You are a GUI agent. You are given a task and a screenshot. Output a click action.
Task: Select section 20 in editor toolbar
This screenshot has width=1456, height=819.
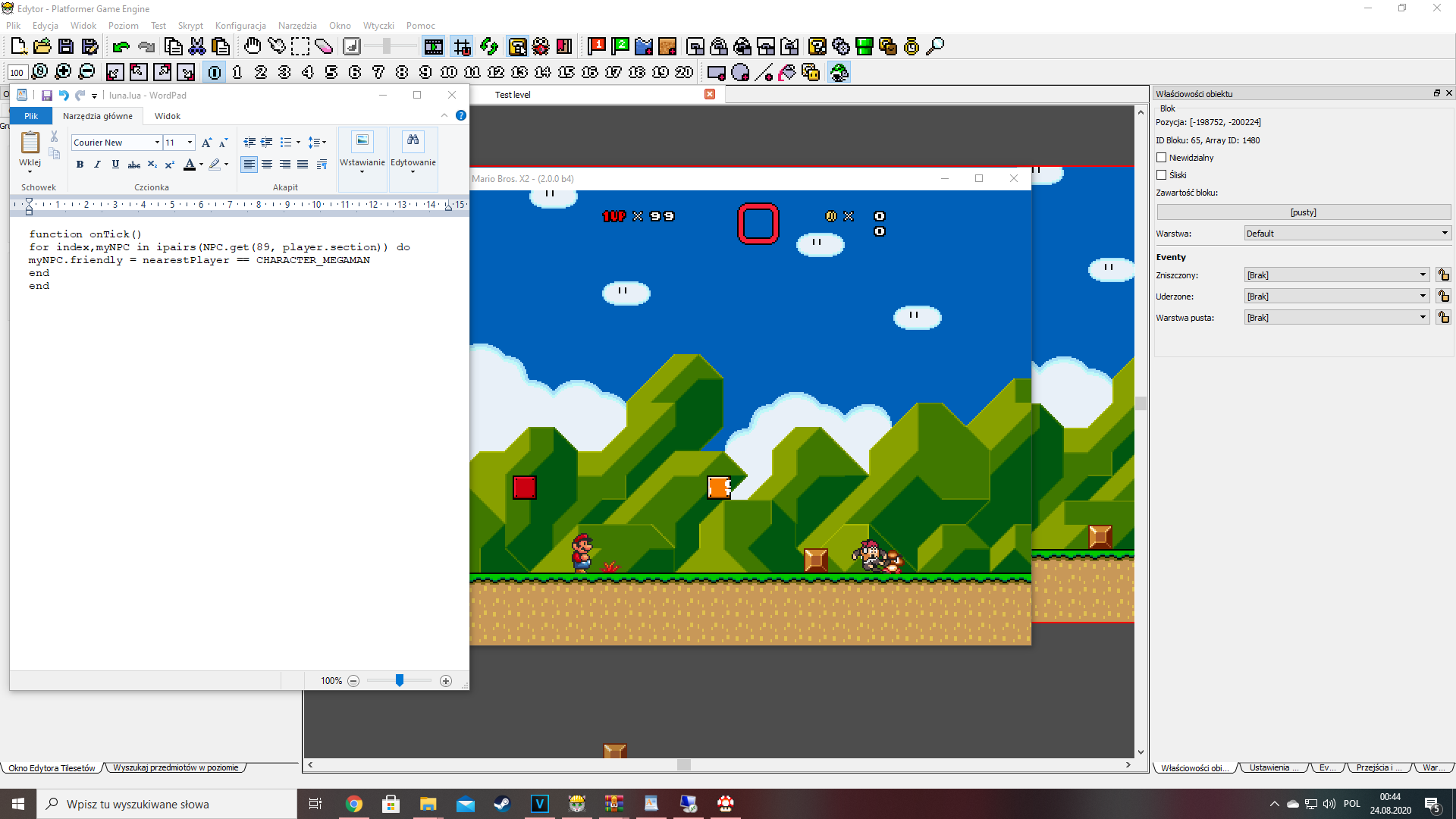684,72
